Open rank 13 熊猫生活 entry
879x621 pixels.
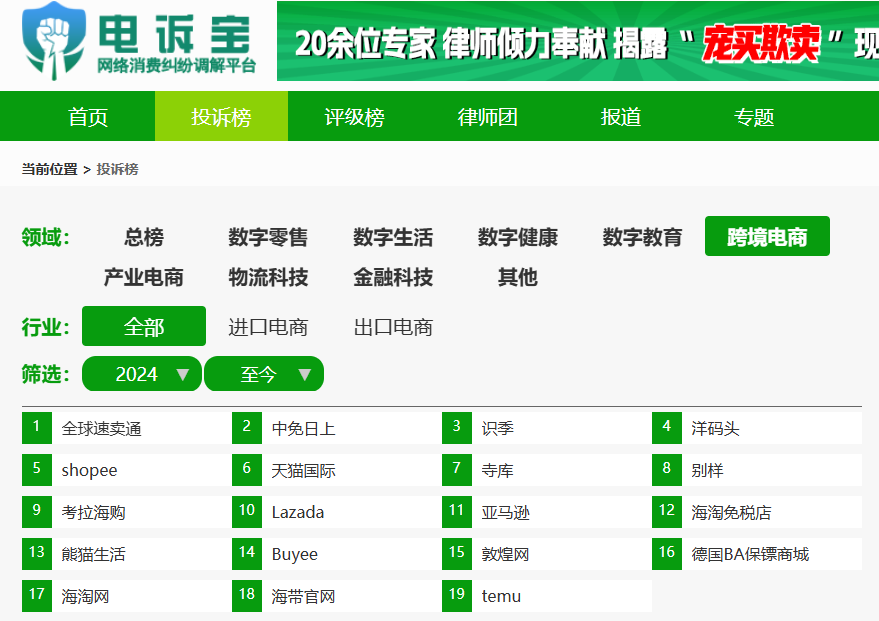(127, 554)
